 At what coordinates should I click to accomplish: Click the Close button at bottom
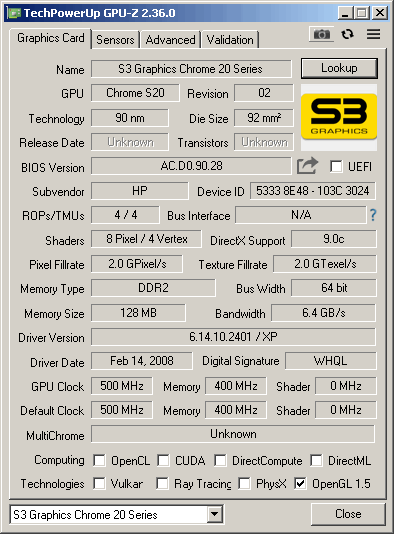348,514
